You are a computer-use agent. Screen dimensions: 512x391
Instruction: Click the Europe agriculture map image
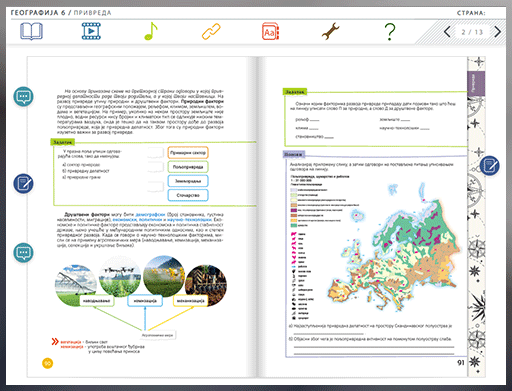point(375,247)
